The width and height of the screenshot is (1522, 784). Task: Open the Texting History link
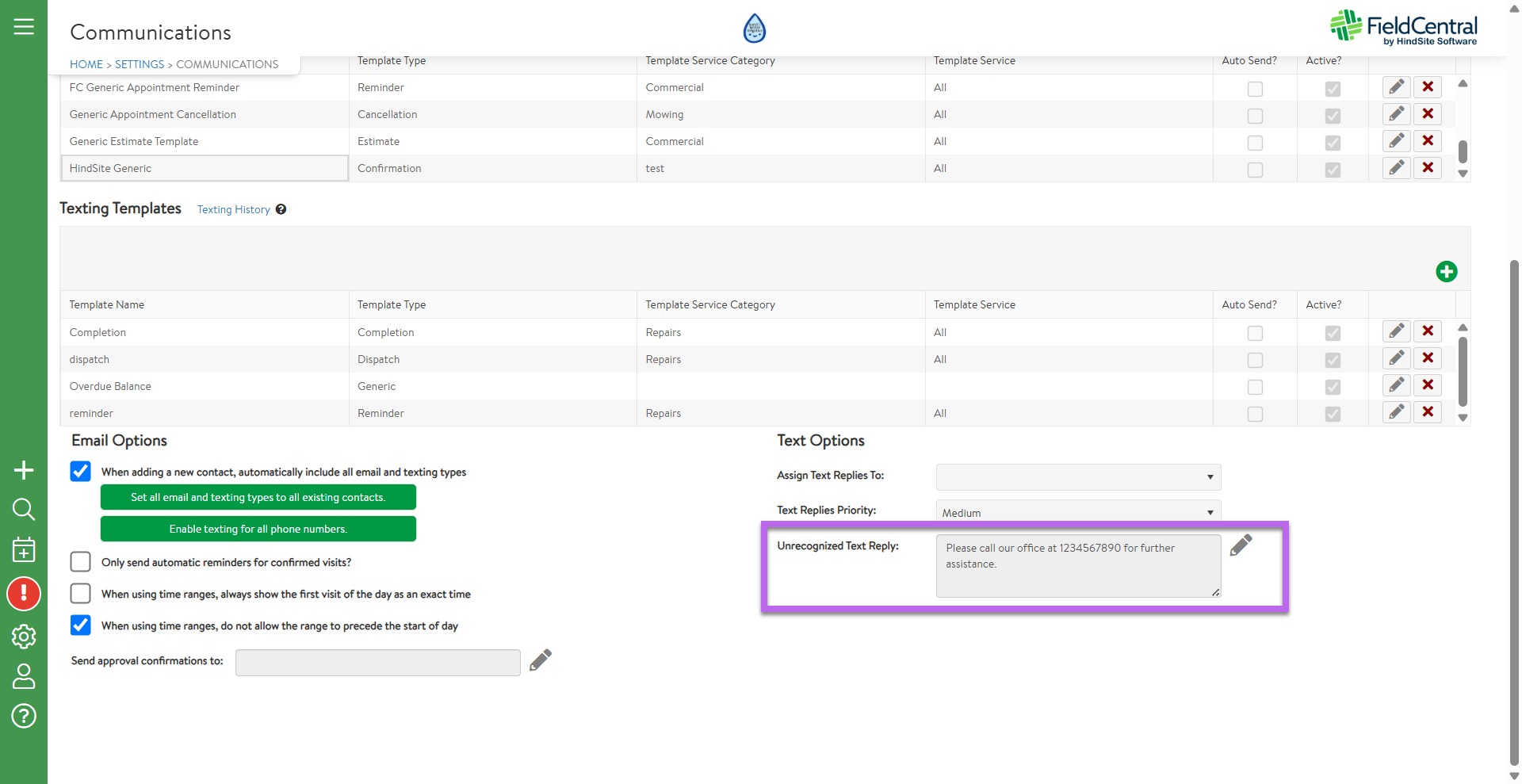click(233, 209)
